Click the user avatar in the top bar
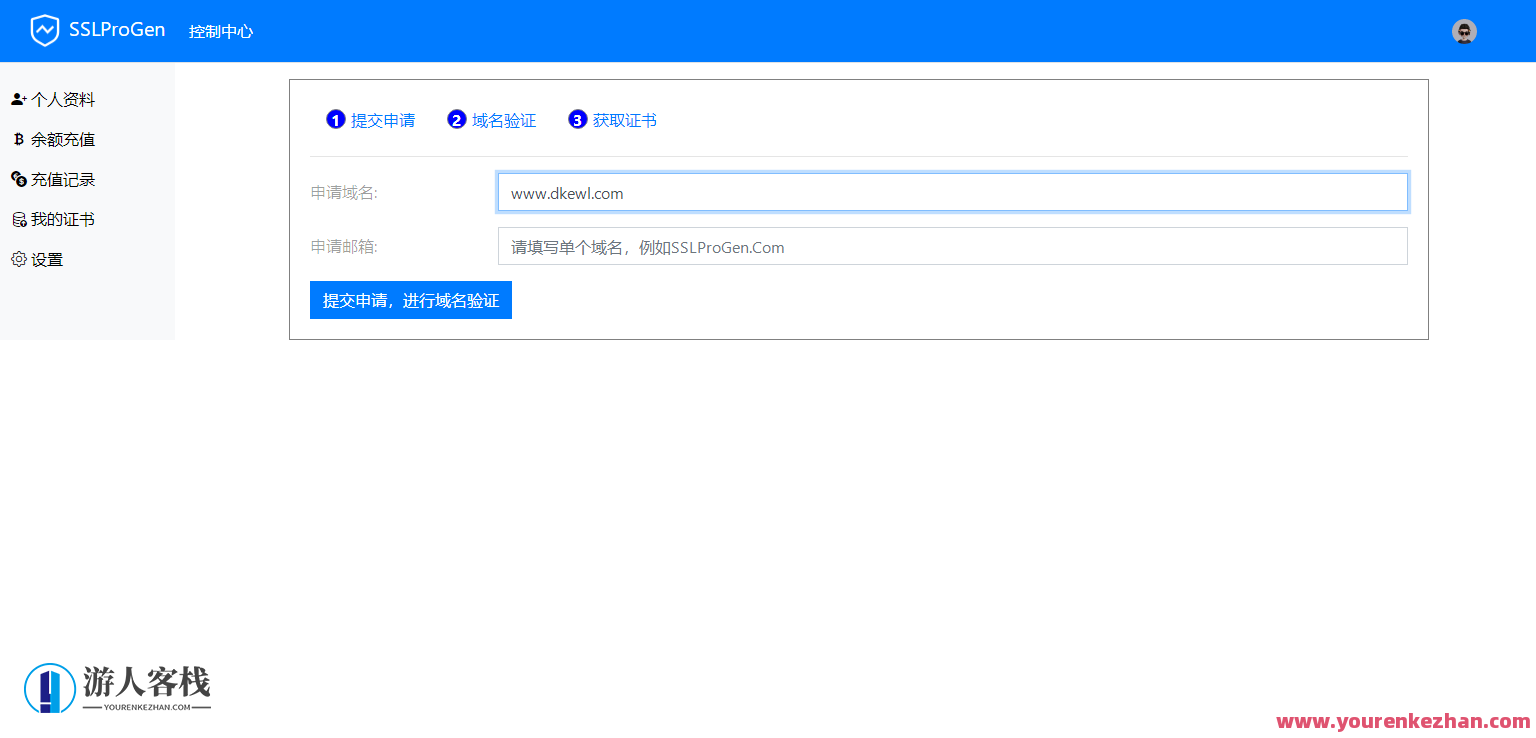Screen dimensions: 1536x738 (1464, 31)
